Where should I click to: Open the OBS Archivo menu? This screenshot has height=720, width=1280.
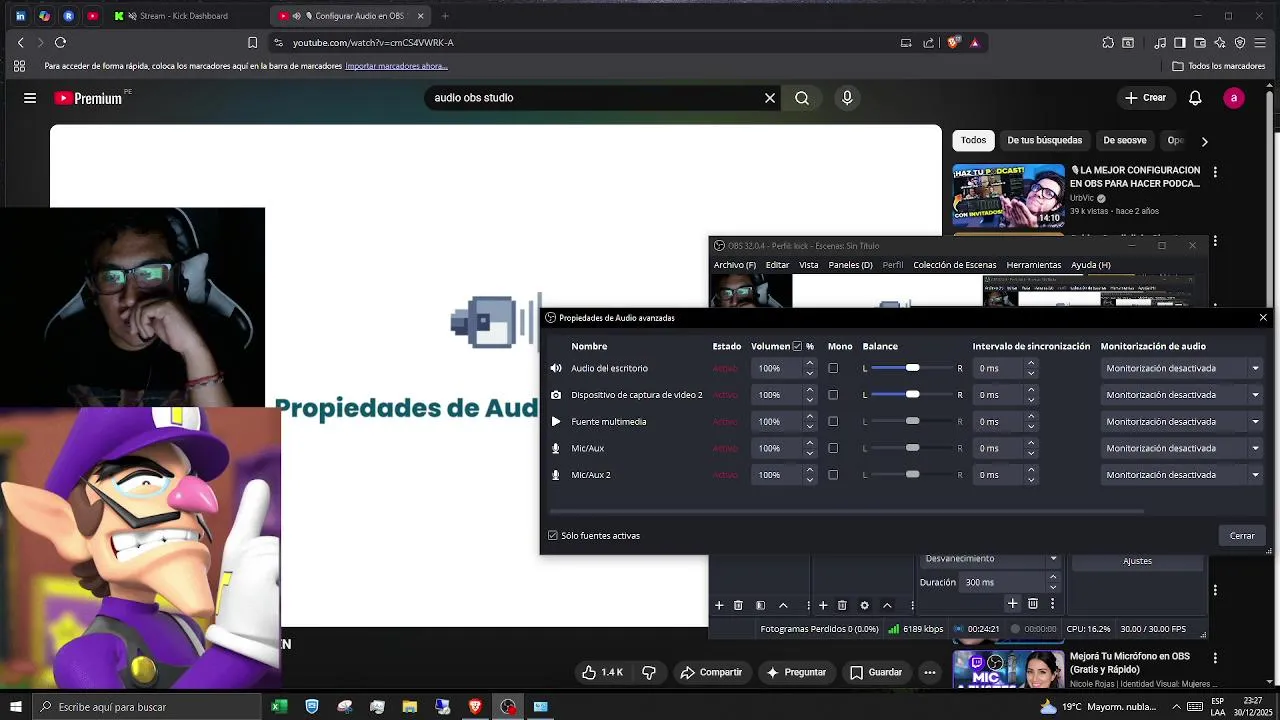click(735, 265)
